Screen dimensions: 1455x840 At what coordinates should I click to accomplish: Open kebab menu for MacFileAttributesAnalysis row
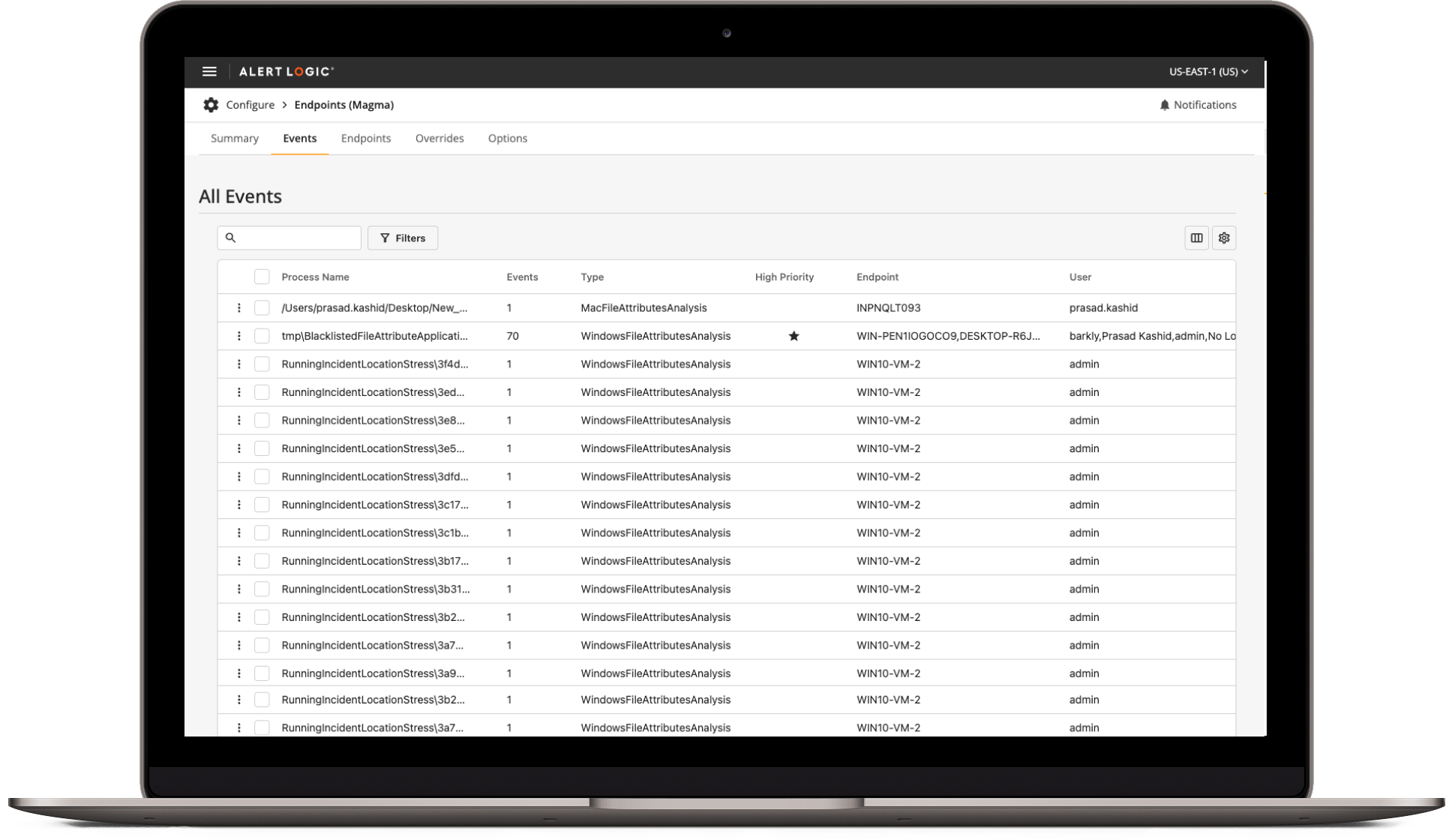coord(239,308)
